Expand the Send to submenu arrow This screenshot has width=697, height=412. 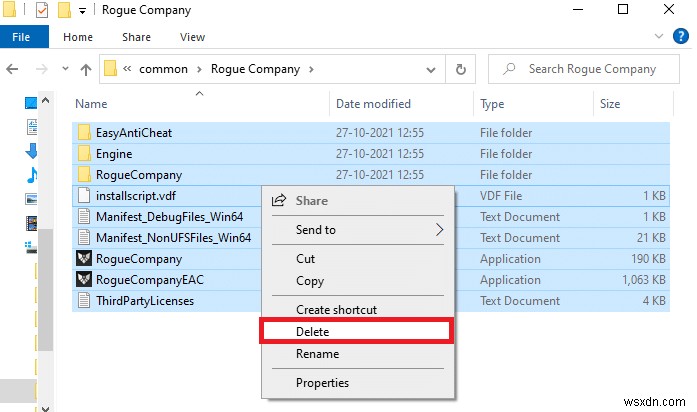tap(439, 229)
